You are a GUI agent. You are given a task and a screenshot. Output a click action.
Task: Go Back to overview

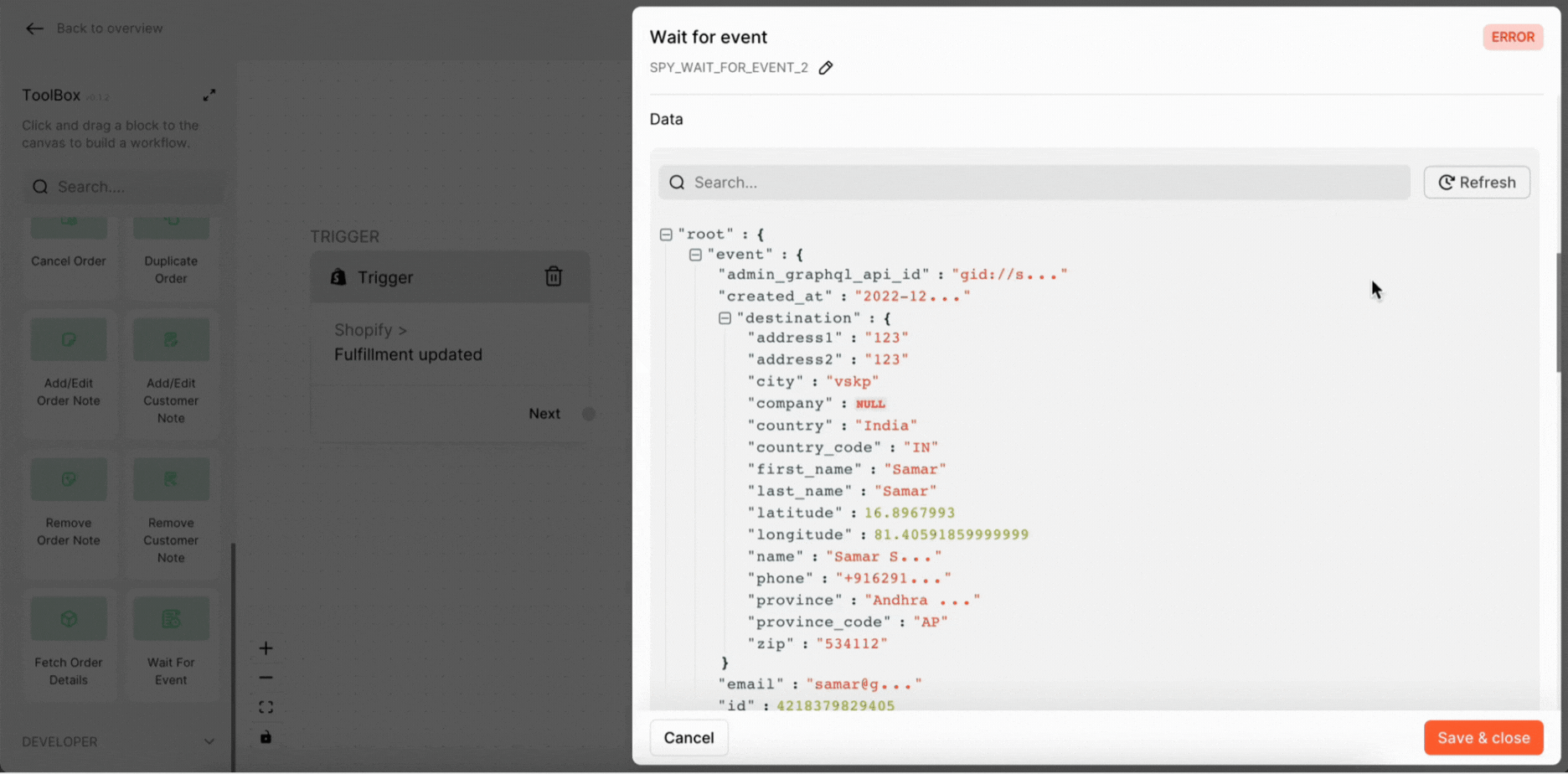coord(110,28)
